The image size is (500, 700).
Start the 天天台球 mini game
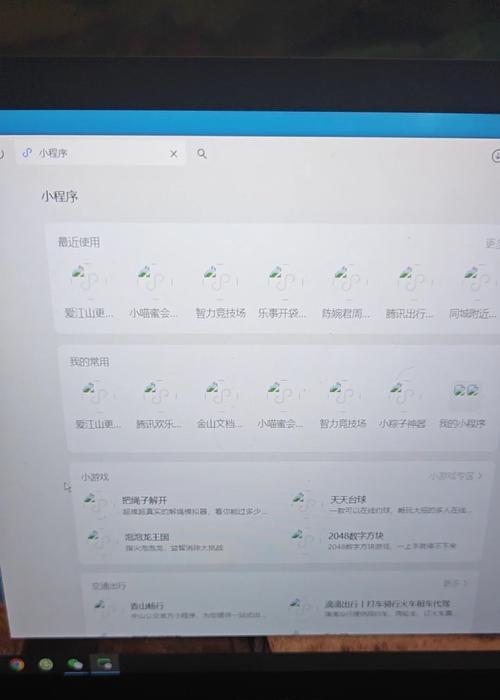pyautogui.click(x=382, y=504)
